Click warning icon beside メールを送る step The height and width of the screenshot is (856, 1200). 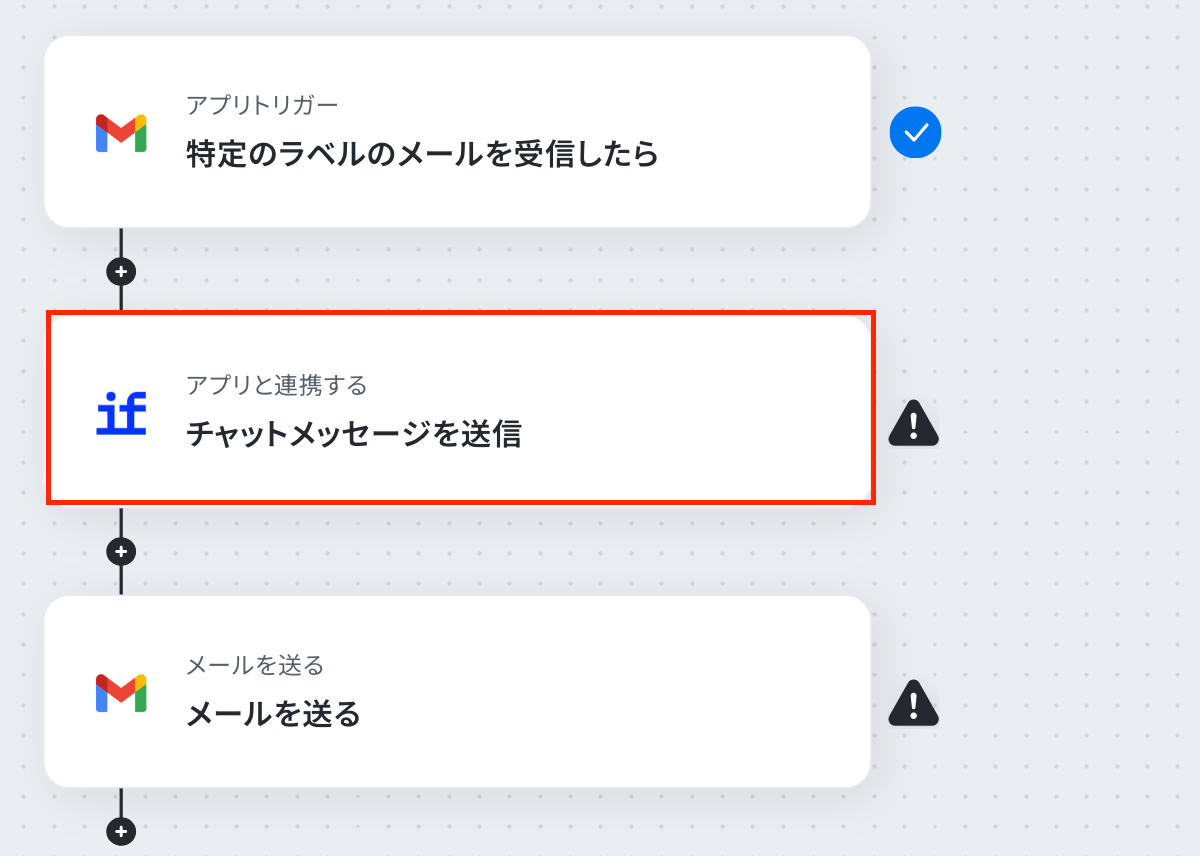pos(913,704)
